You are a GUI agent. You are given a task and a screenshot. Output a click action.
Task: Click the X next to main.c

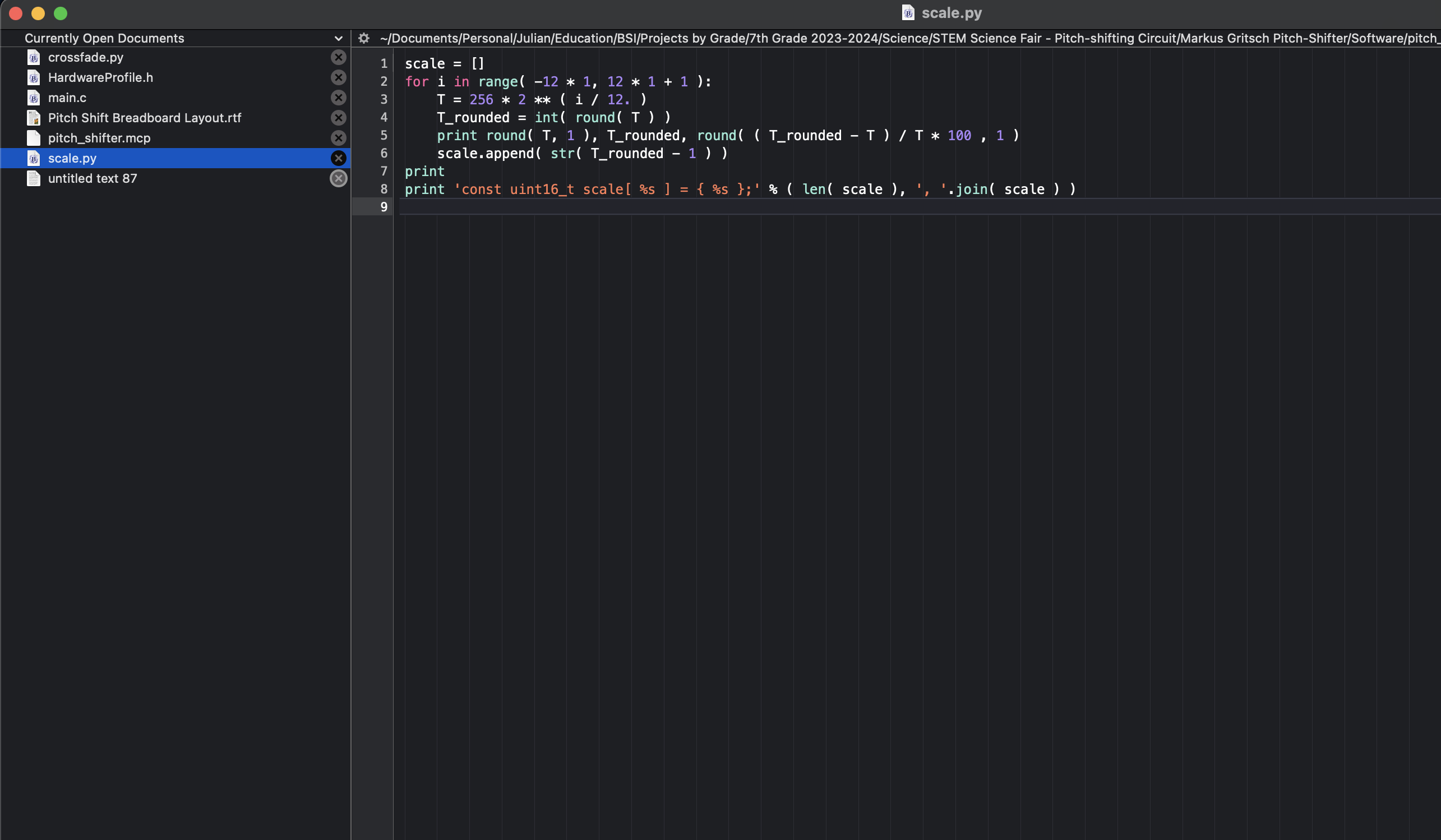click(339, 98)
